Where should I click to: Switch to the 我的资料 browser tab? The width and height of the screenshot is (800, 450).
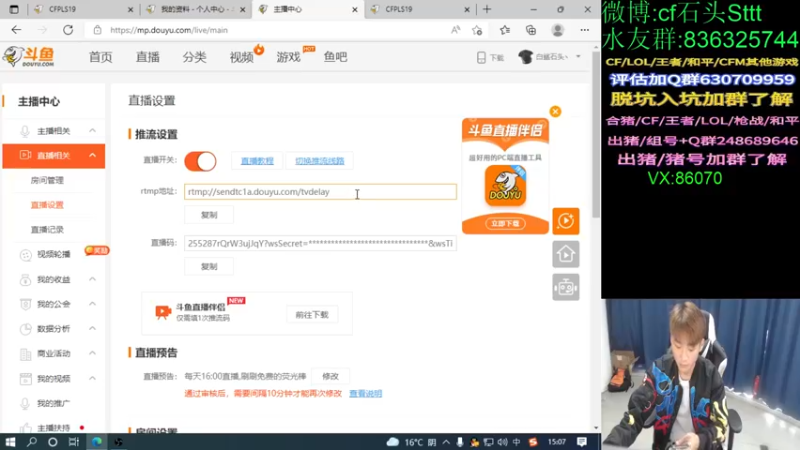(195, 9)
